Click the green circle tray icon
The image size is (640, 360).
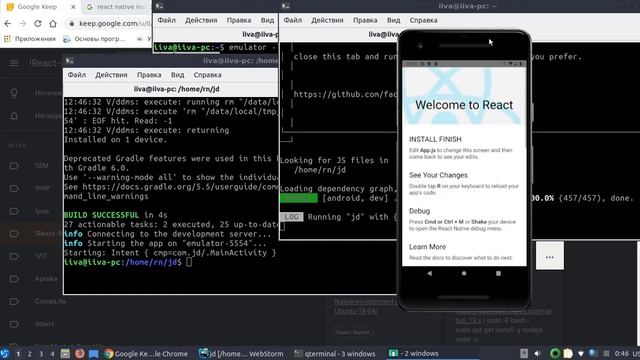(x=555, y=353)
